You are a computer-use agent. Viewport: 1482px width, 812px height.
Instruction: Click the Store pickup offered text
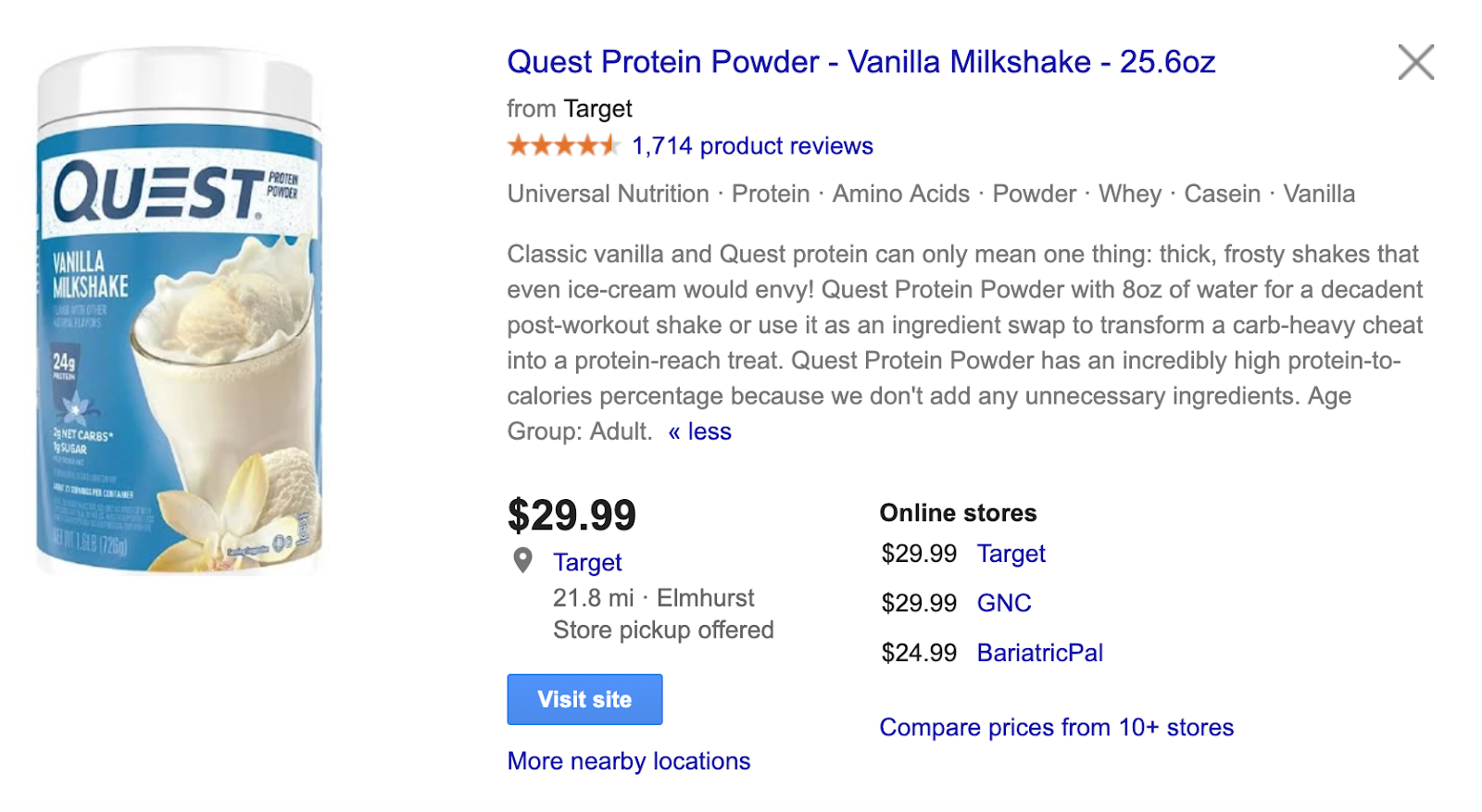[x=663, y=631]
